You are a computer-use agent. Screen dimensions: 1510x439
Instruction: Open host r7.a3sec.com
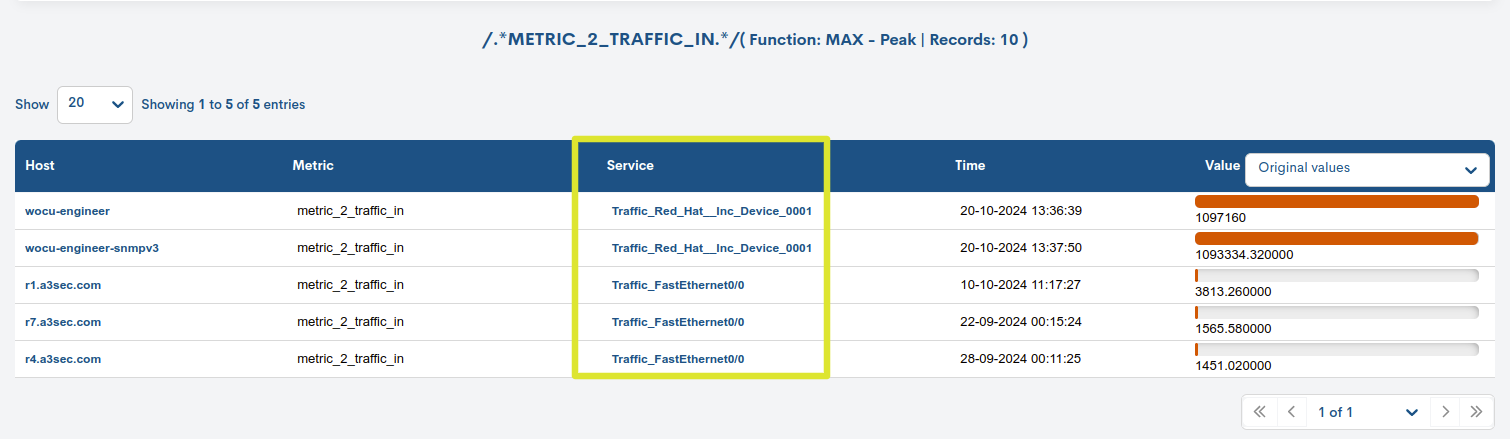[x=63, y=322]
